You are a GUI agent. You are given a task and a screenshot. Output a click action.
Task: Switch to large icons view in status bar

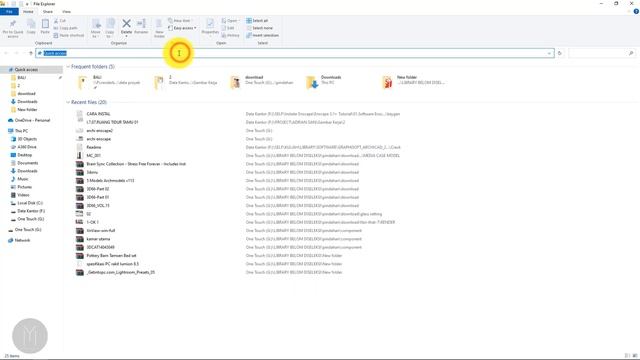[634, 356]
